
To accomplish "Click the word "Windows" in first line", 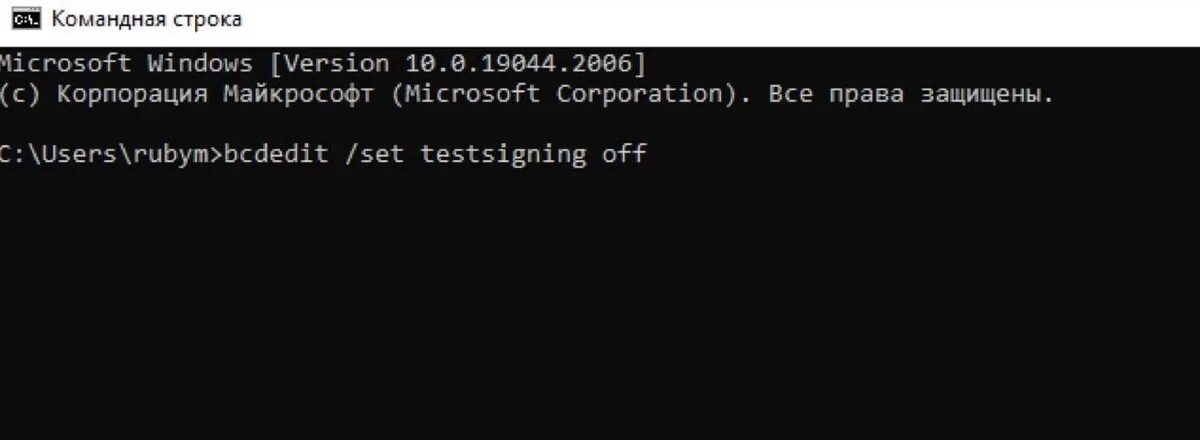I will pos(200,64).
